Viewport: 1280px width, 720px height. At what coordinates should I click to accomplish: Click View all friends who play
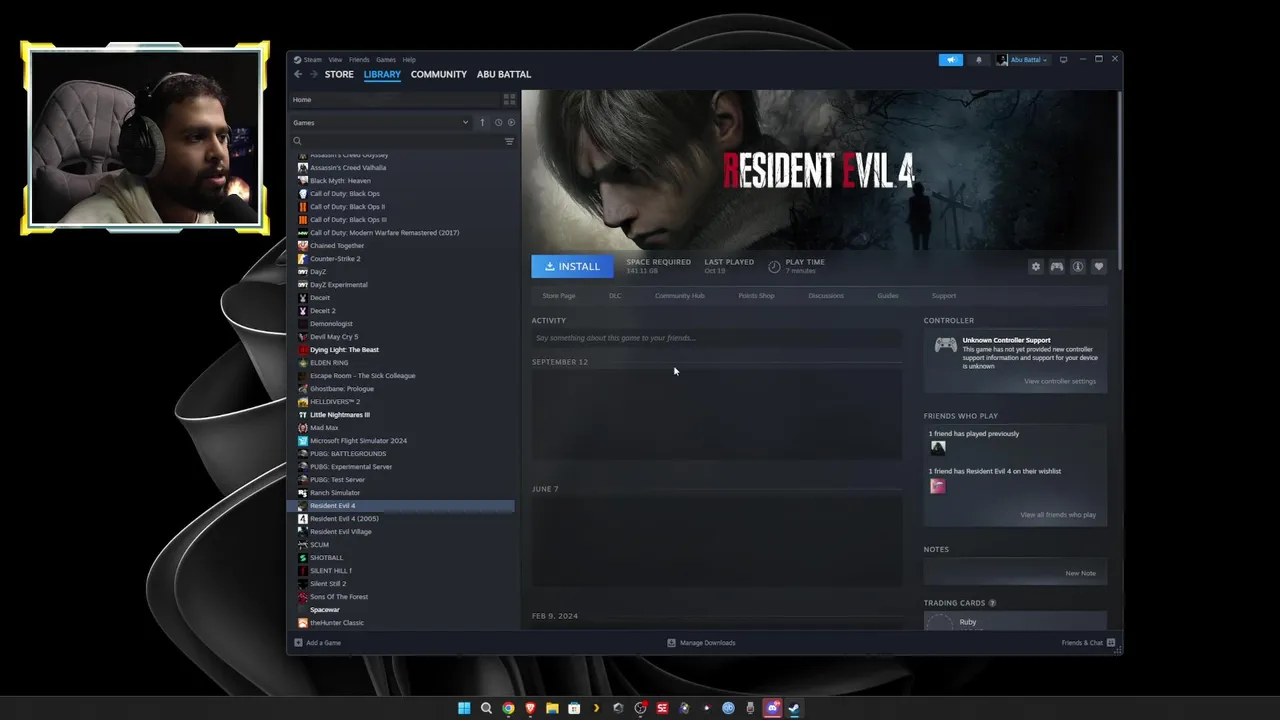(1058, 515)
